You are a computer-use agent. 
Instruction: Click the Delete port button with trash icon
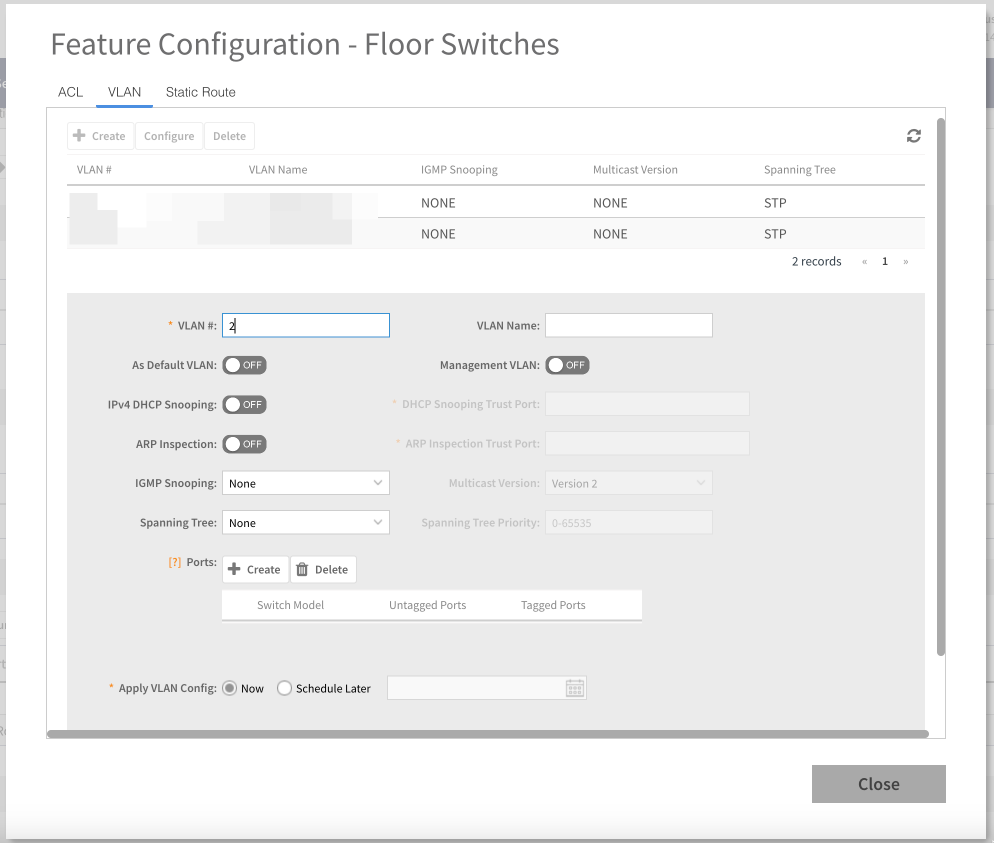pyautogui.click(x=323, y=569)
